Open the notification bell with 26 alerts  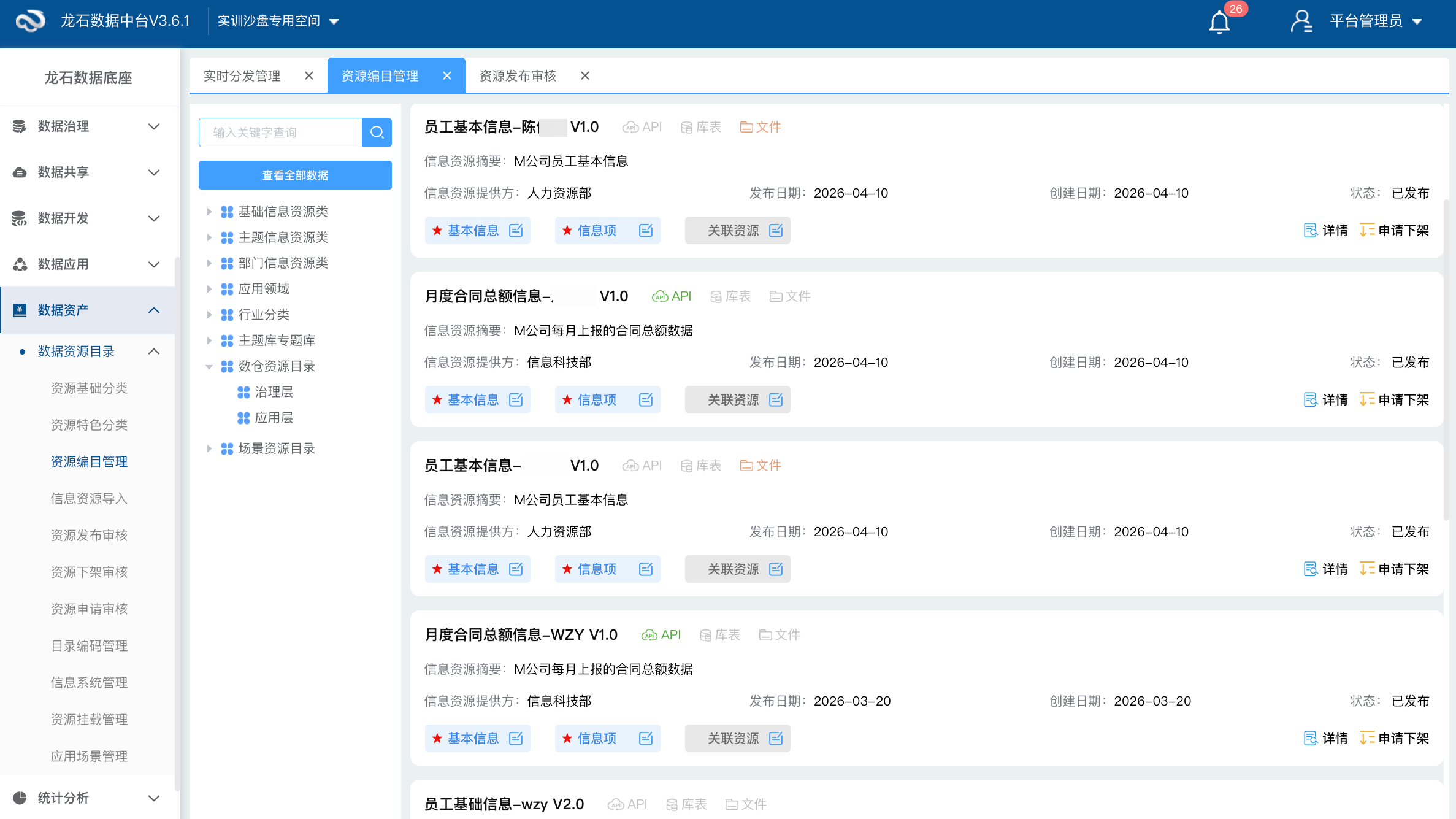click(1219, 21)
